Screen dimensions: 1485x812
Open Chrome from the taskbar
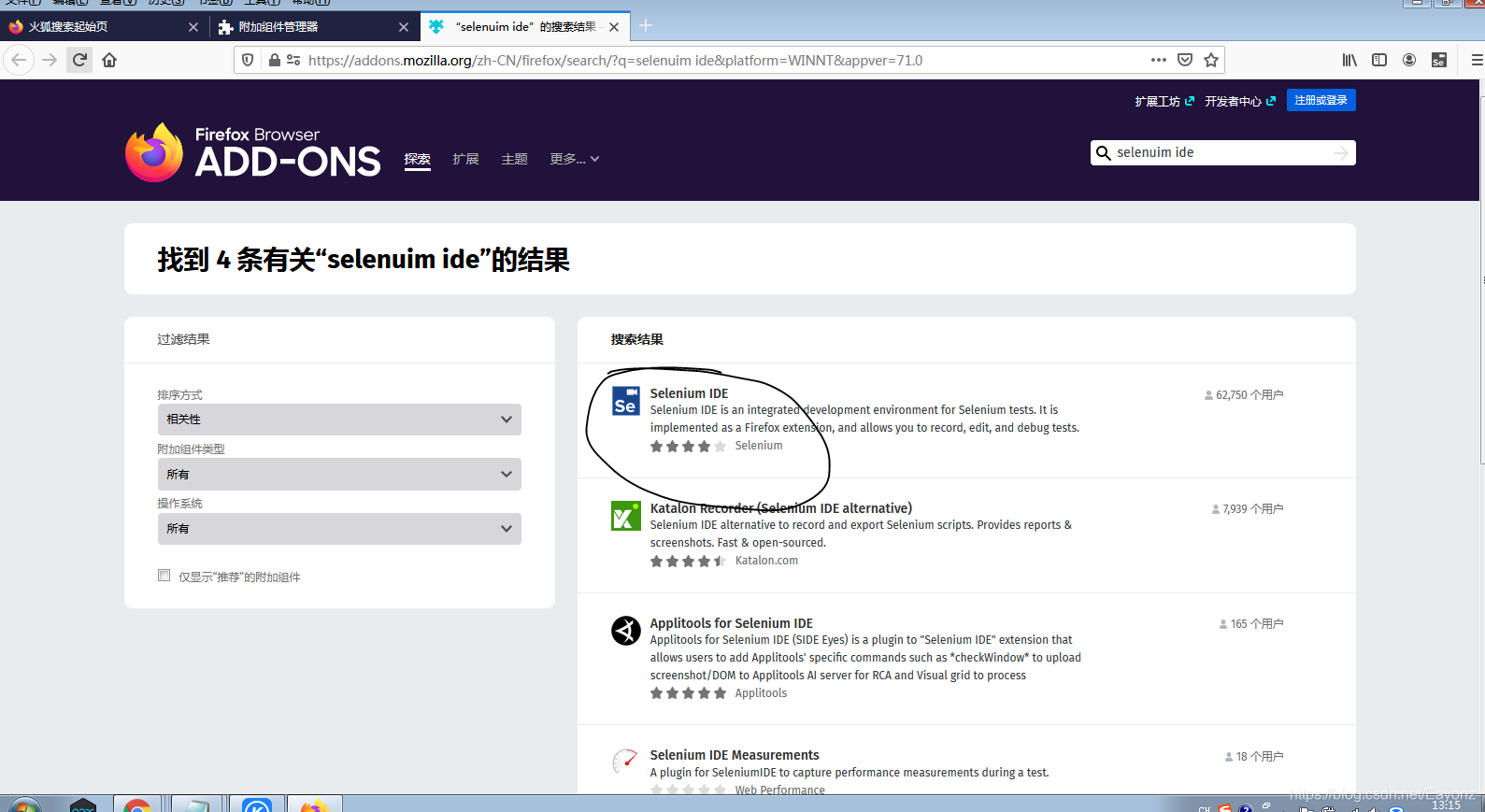point(137,805)
